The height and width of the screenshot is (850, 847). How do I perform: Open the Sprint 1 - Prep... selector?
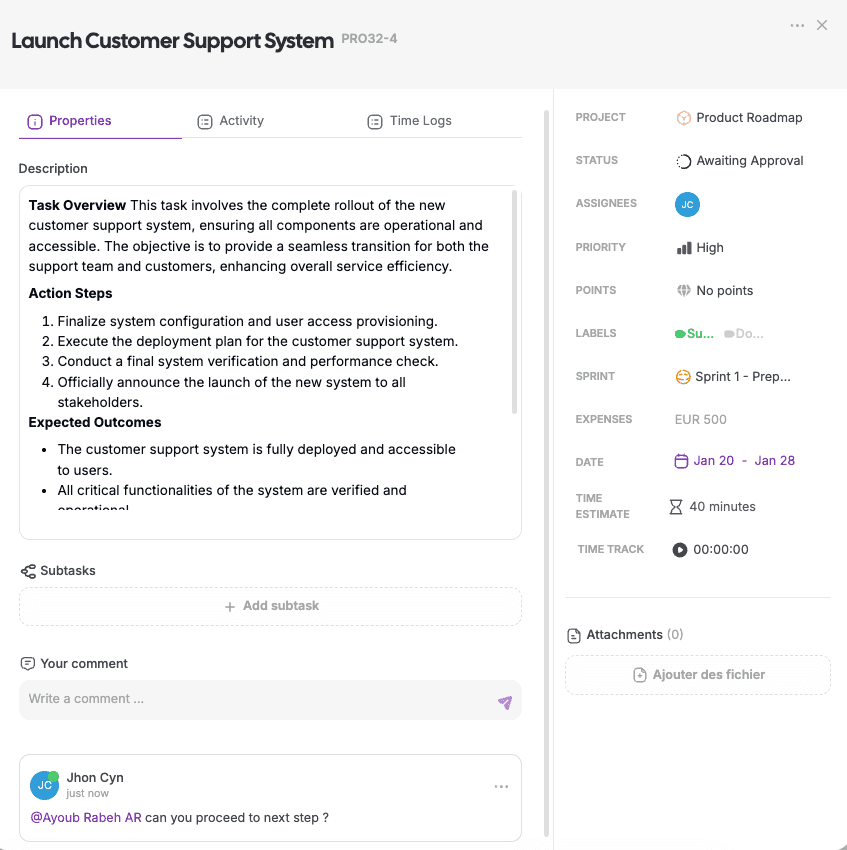(x=742, y=376)
